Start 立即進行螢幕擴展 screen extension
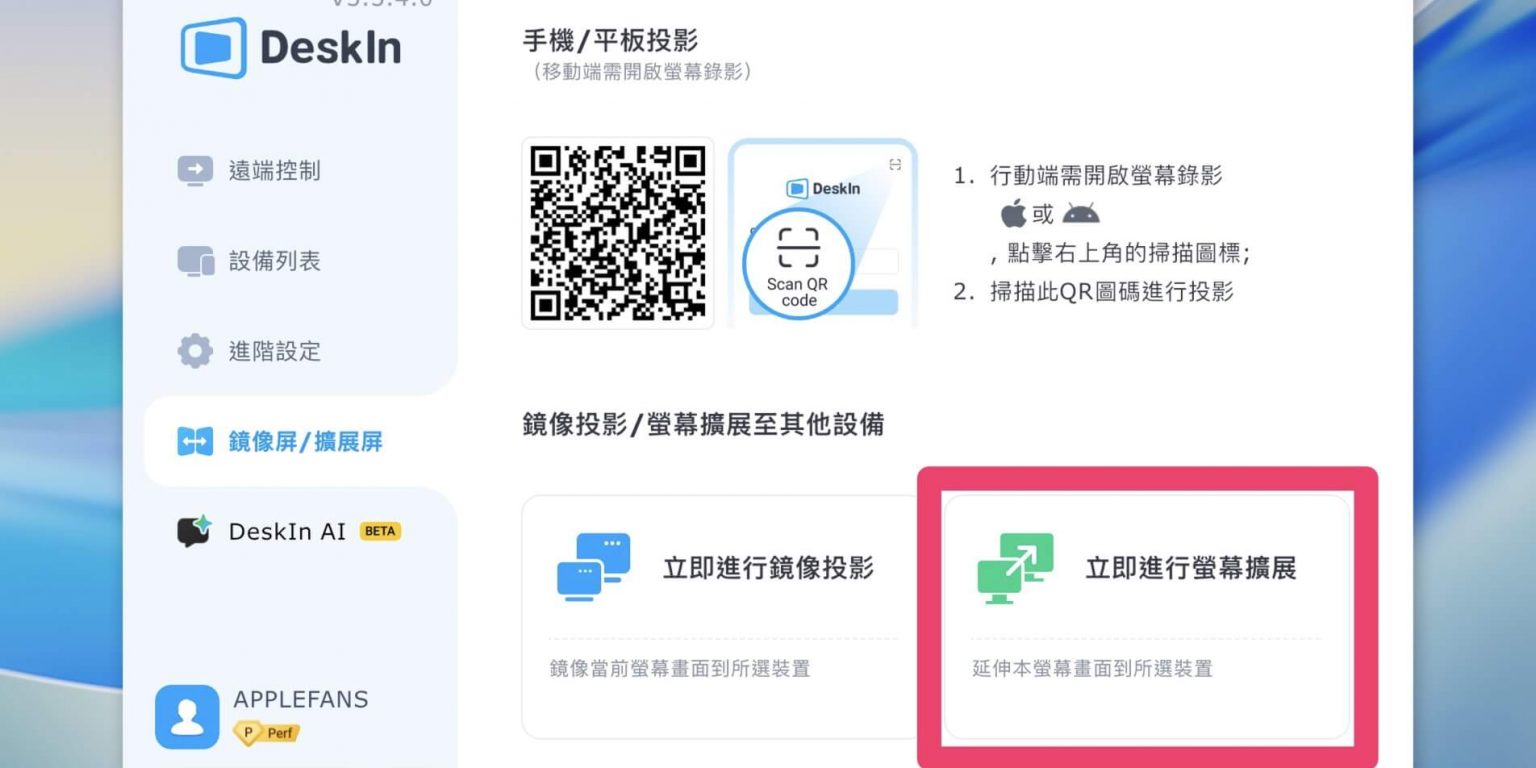The width and height of the screenshot is (1536, 768). pos(1147,617)
